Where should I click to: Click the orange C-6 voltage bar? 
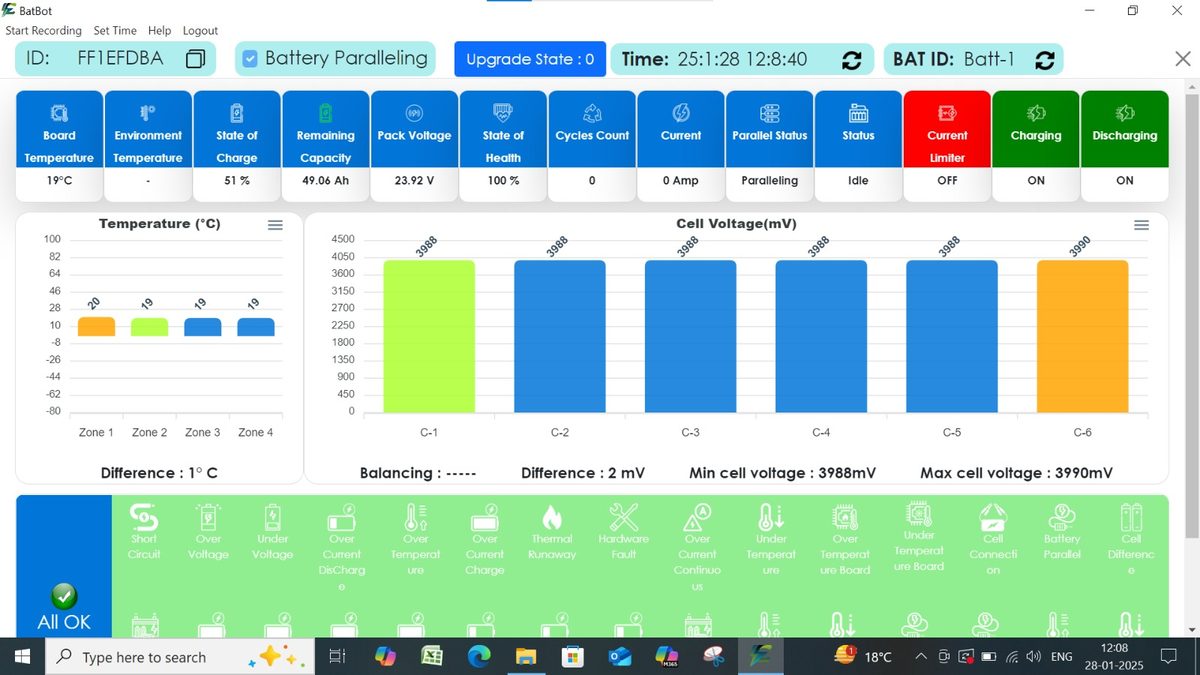click(1082, 336)
